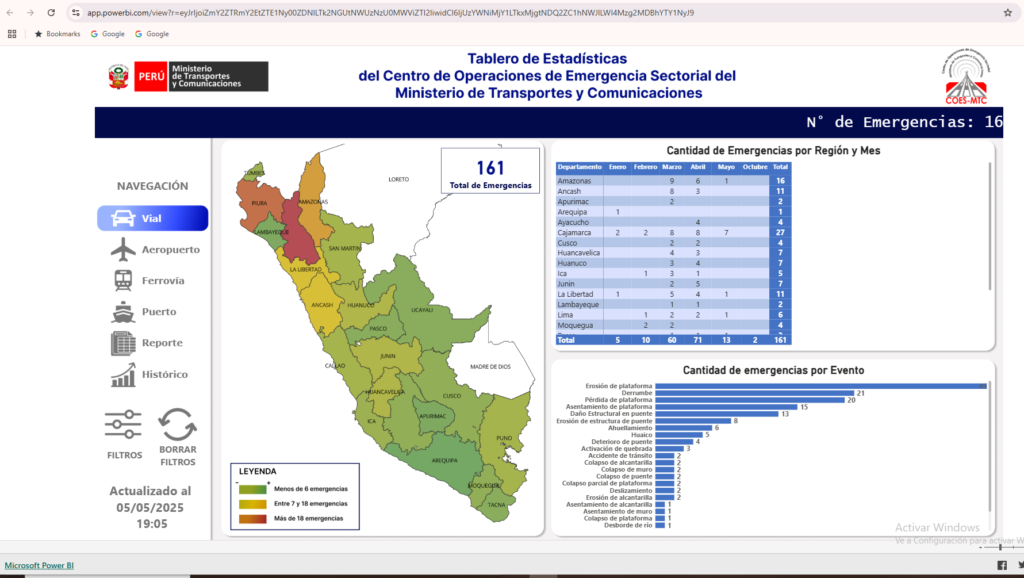Select the Histórico navigation label
This screenshot has height=578, width=1024.
click(x=165, y=374)
